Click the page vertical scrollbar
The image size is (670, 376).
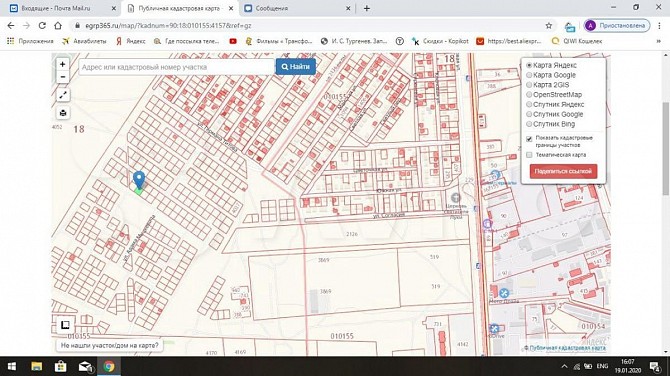pos(666,149)
